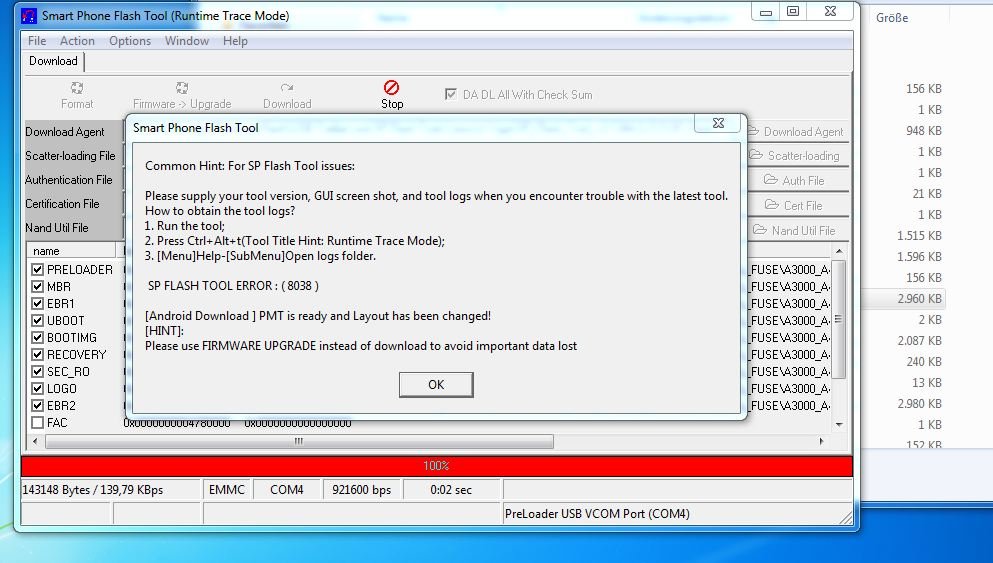This screenshot has width=993, height=563.
Task: Click the horizontal scrollbar right arrow
Action: pos(821,441)
